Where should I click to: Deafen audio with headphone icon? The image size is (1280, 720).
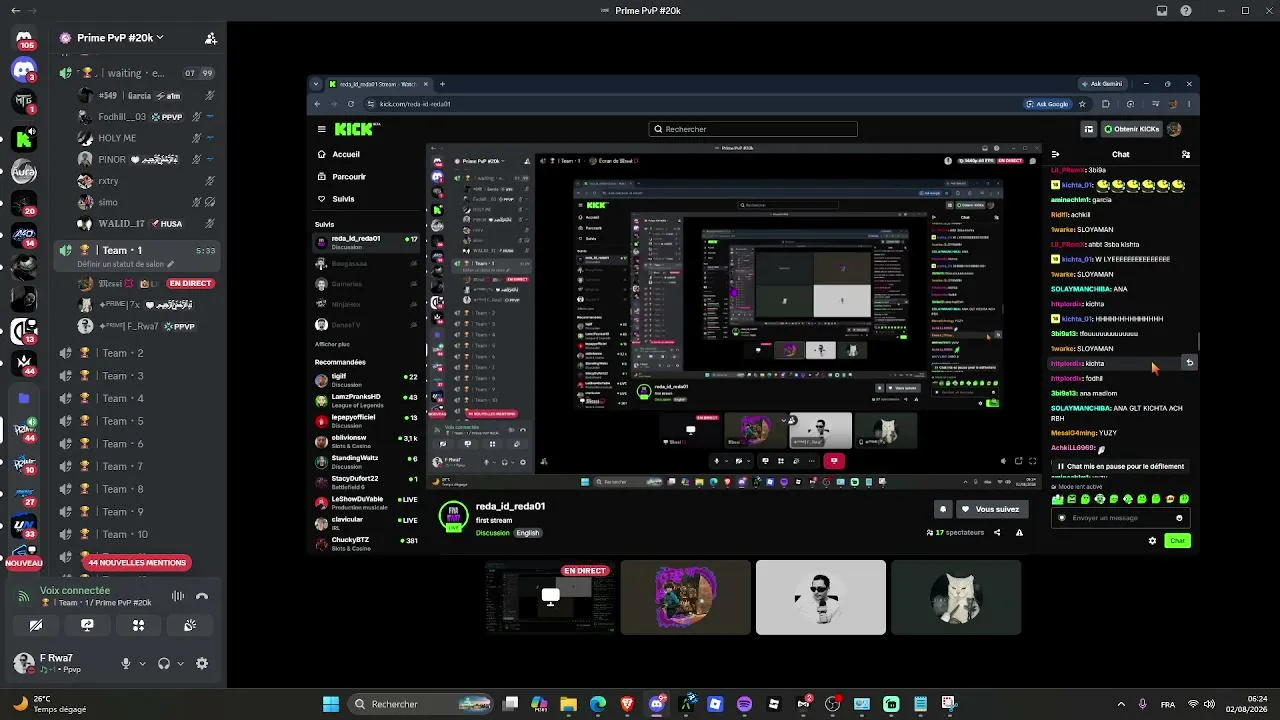(164, 663)
